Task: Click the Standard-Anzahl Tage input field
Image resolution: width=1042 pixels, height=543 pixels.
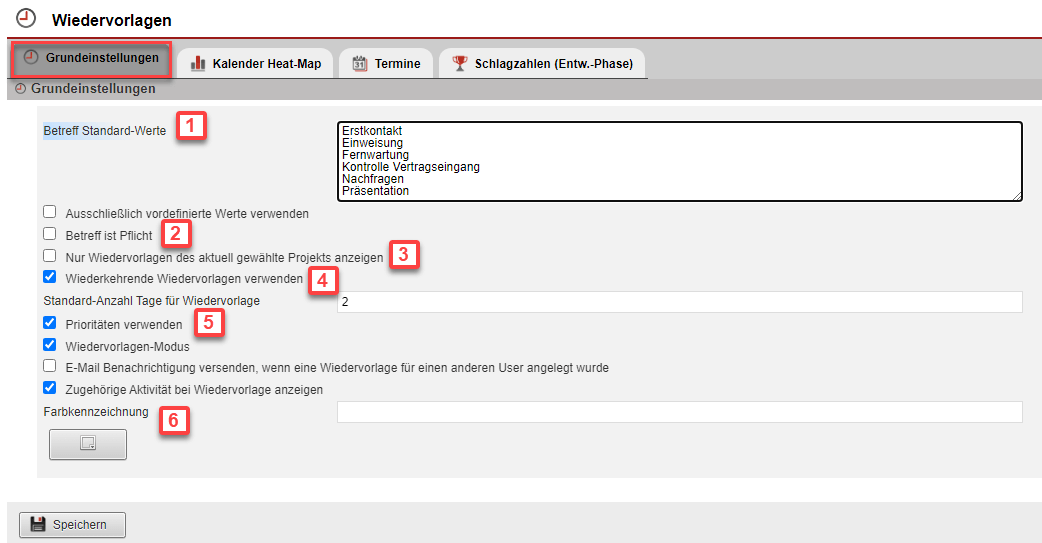Action: (x=680, y=302)
